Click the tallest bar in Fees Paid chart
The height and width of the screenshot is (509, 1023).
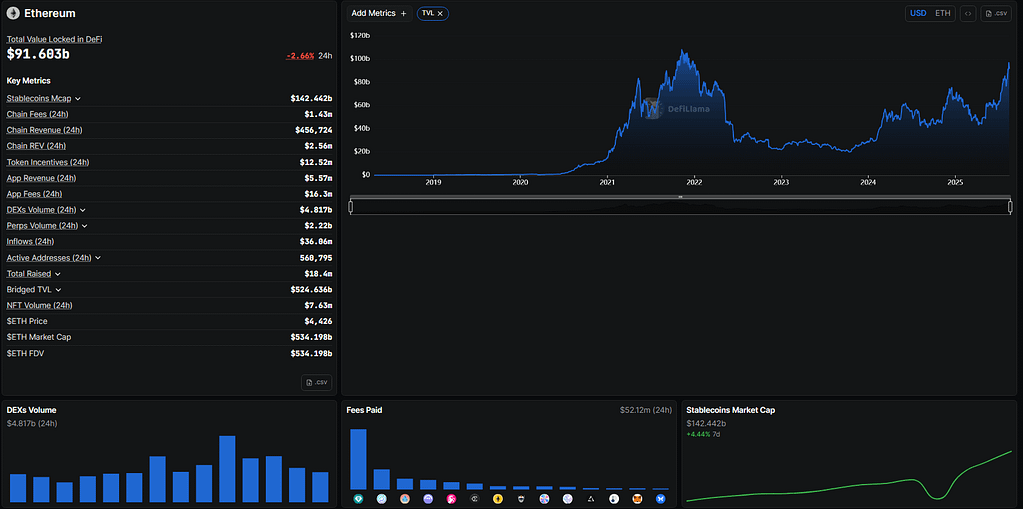click(x=358, y=459)
